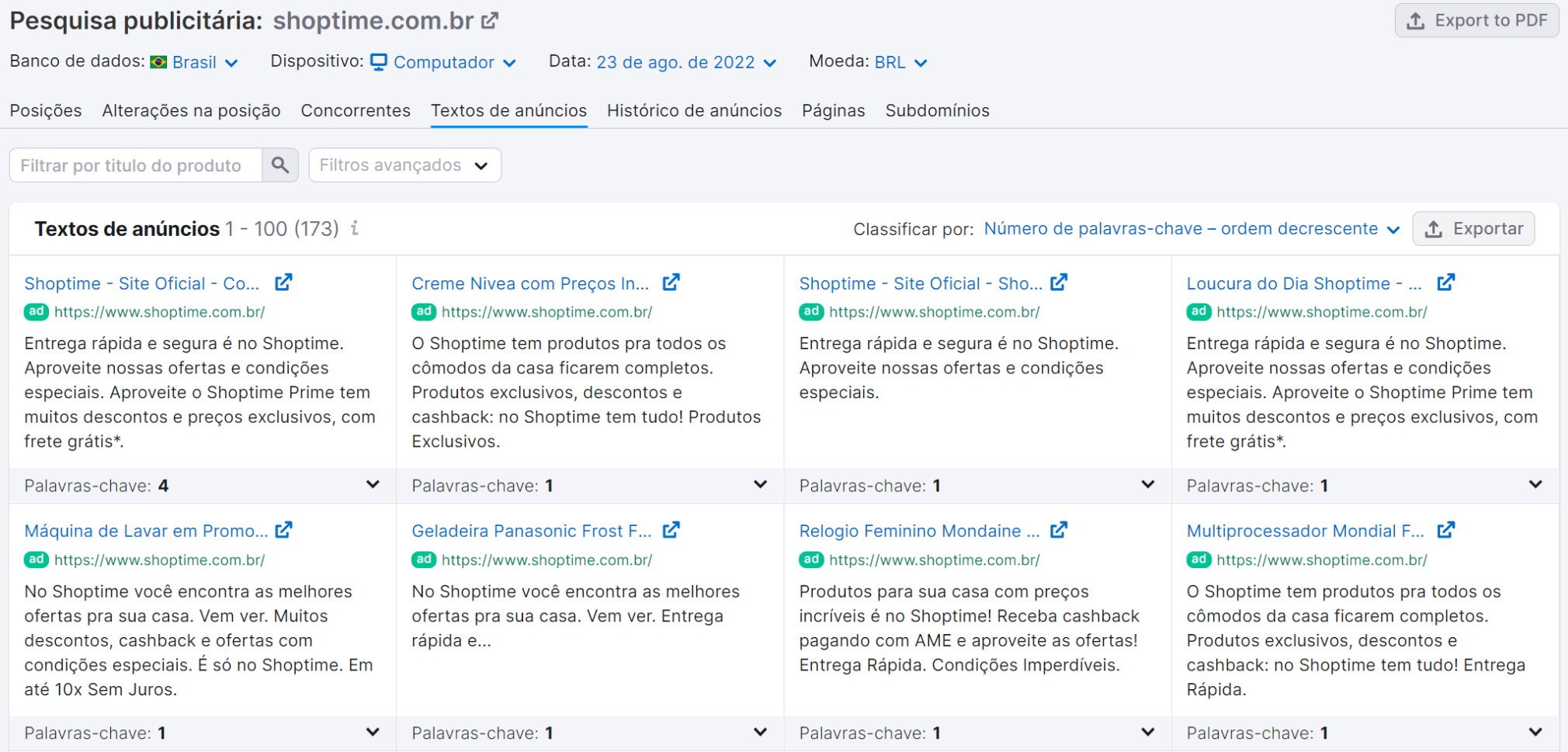This screenshot has height=752, width=1568.
Task: Click the info icon beside Textos de anúncios
Action: (x=355, y=228)
